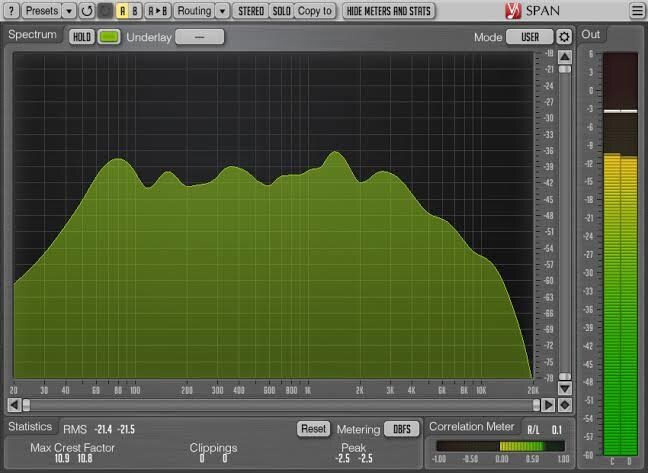Copy state with A>B button
This screenshot has width=648, height=473.
[x=158, y=11]
